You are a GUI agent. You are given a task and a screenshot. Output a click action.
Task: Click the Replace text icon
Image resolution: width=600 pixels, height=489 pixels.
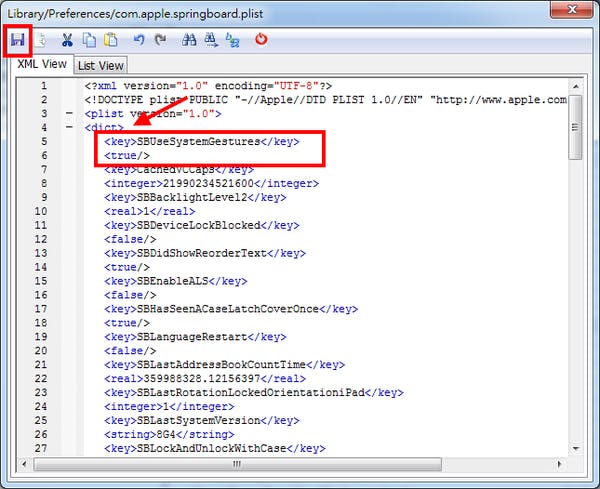(x=233, y=40)
